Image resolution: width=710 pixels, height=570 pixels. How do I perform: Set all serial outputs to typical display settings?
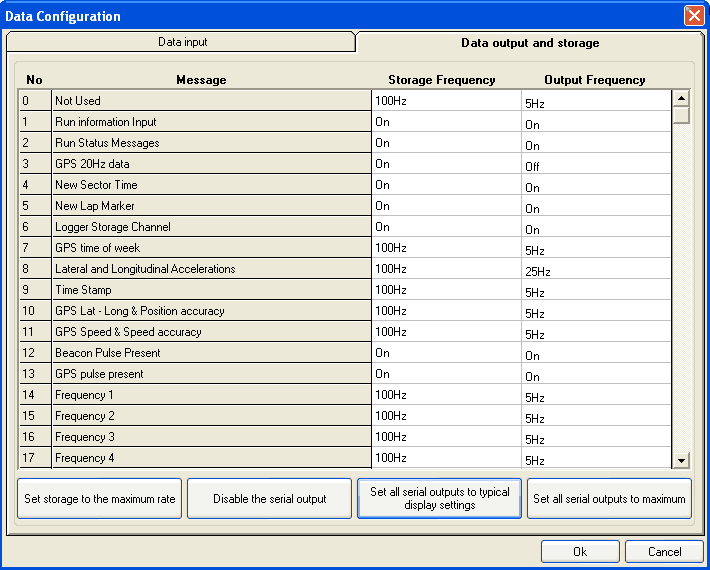439,499
